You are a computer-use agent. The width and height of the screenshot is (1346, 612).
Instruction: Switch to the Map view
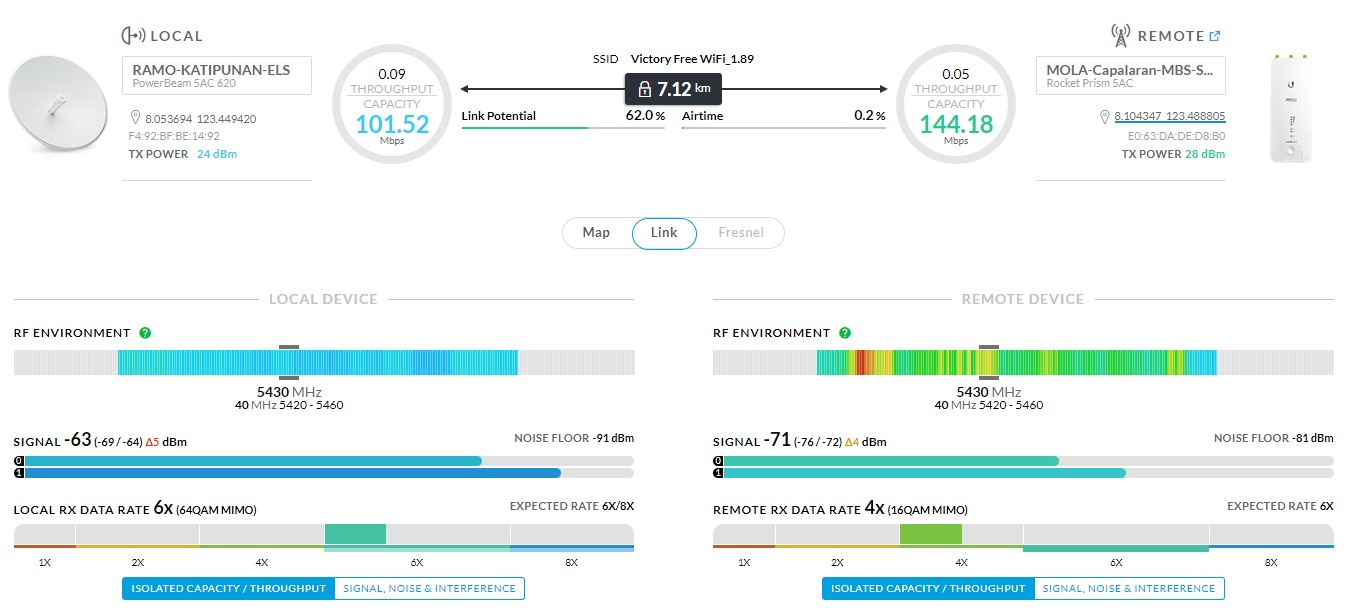click(596, 233)
